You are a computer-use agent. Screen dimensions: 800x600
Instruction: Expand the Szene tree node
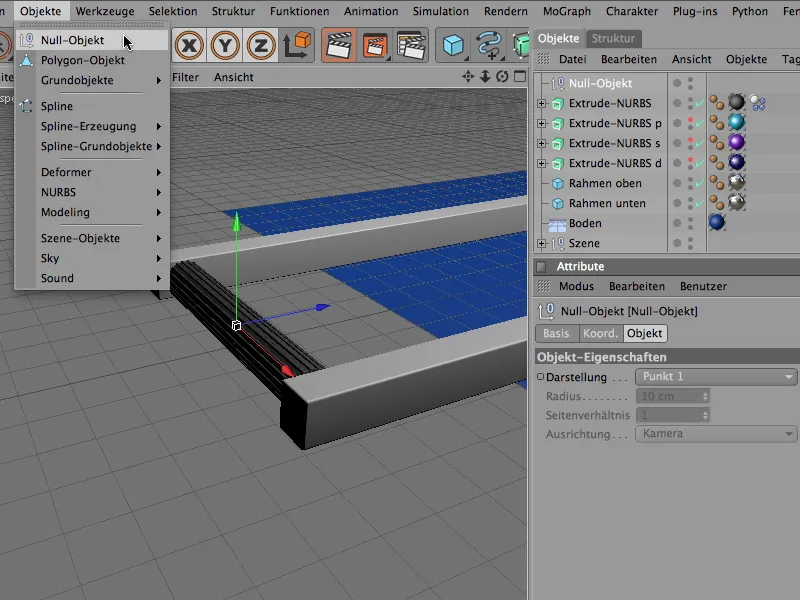point(542,244)
